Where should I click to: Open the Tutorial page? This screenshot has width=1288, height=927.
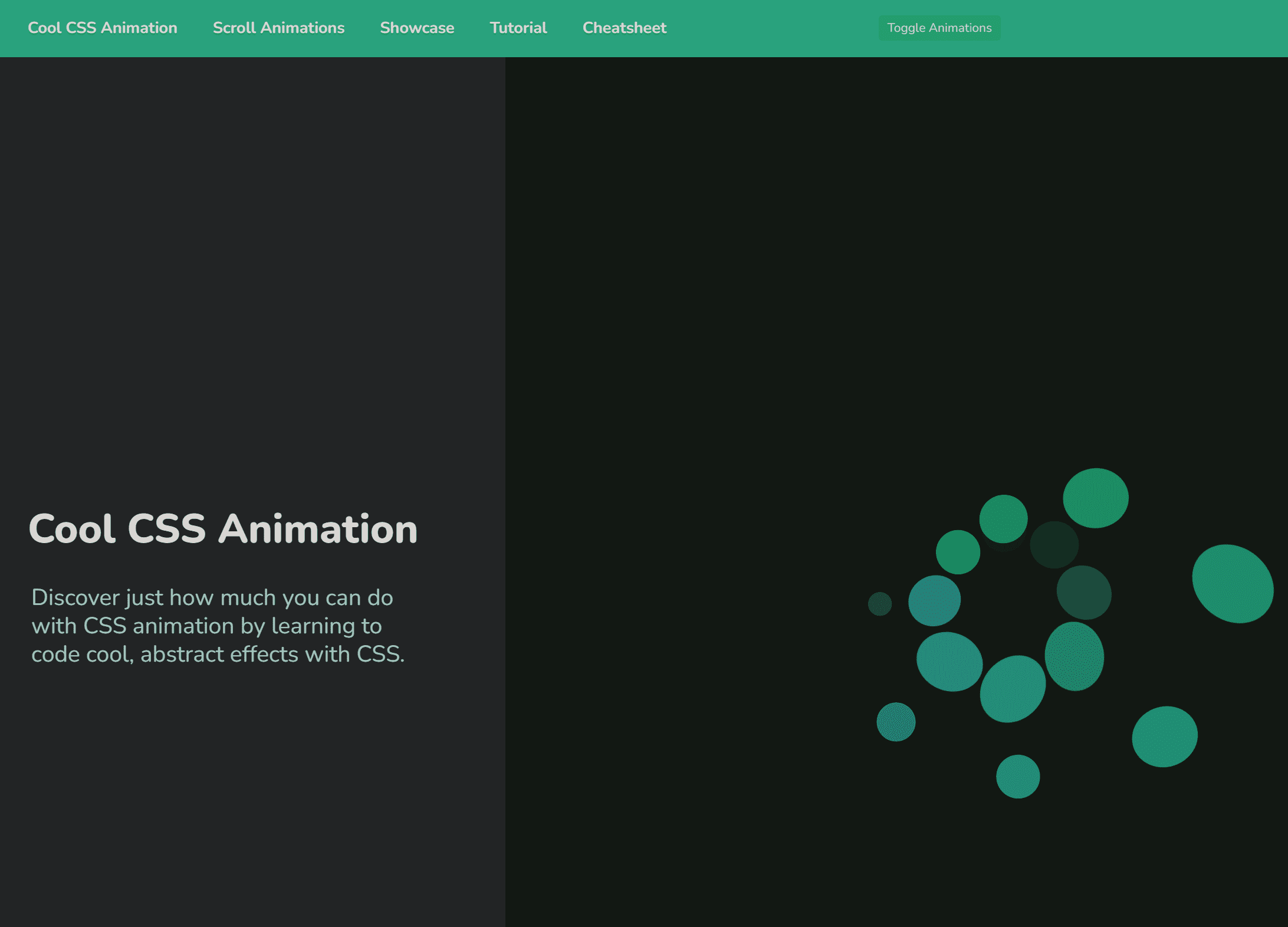518,28
